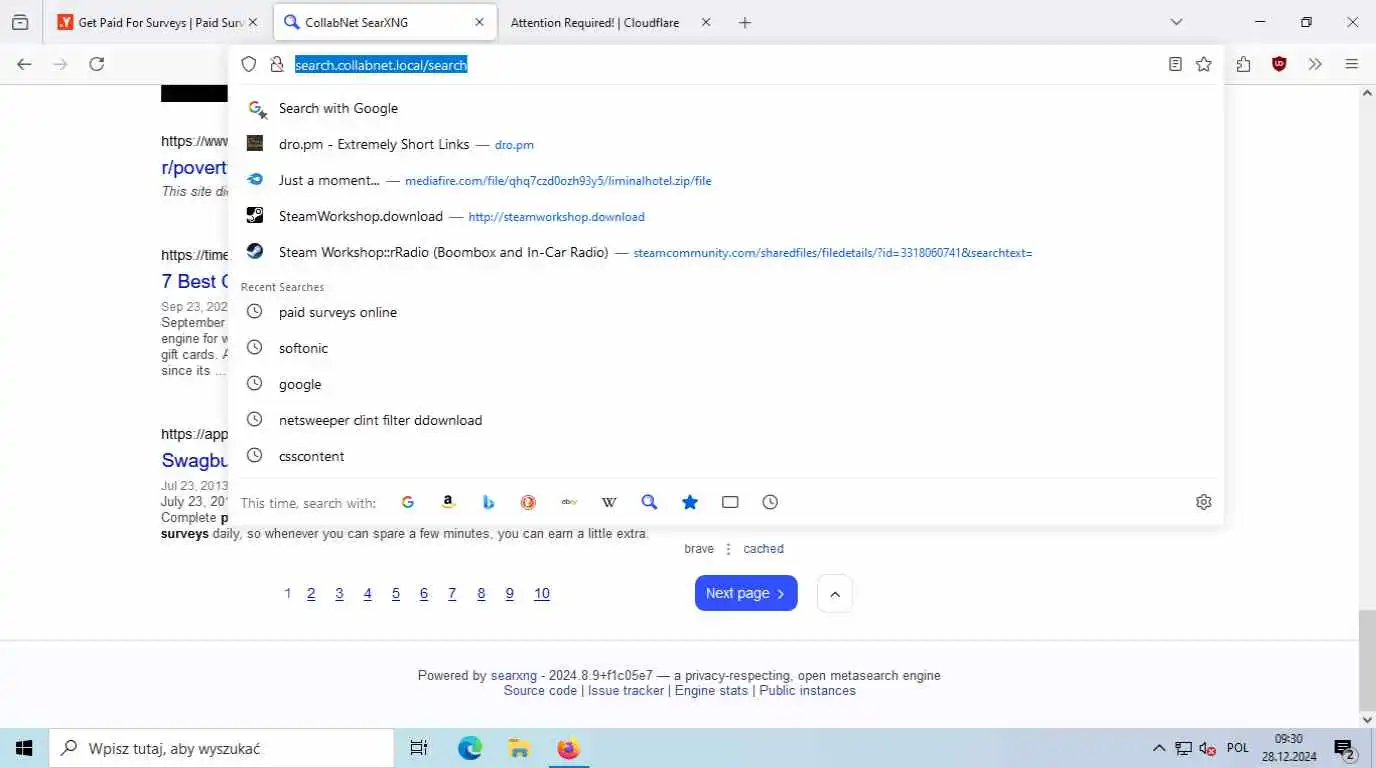Go back to previous page
The image size is (1376, 768).
(x=25, y=64)
